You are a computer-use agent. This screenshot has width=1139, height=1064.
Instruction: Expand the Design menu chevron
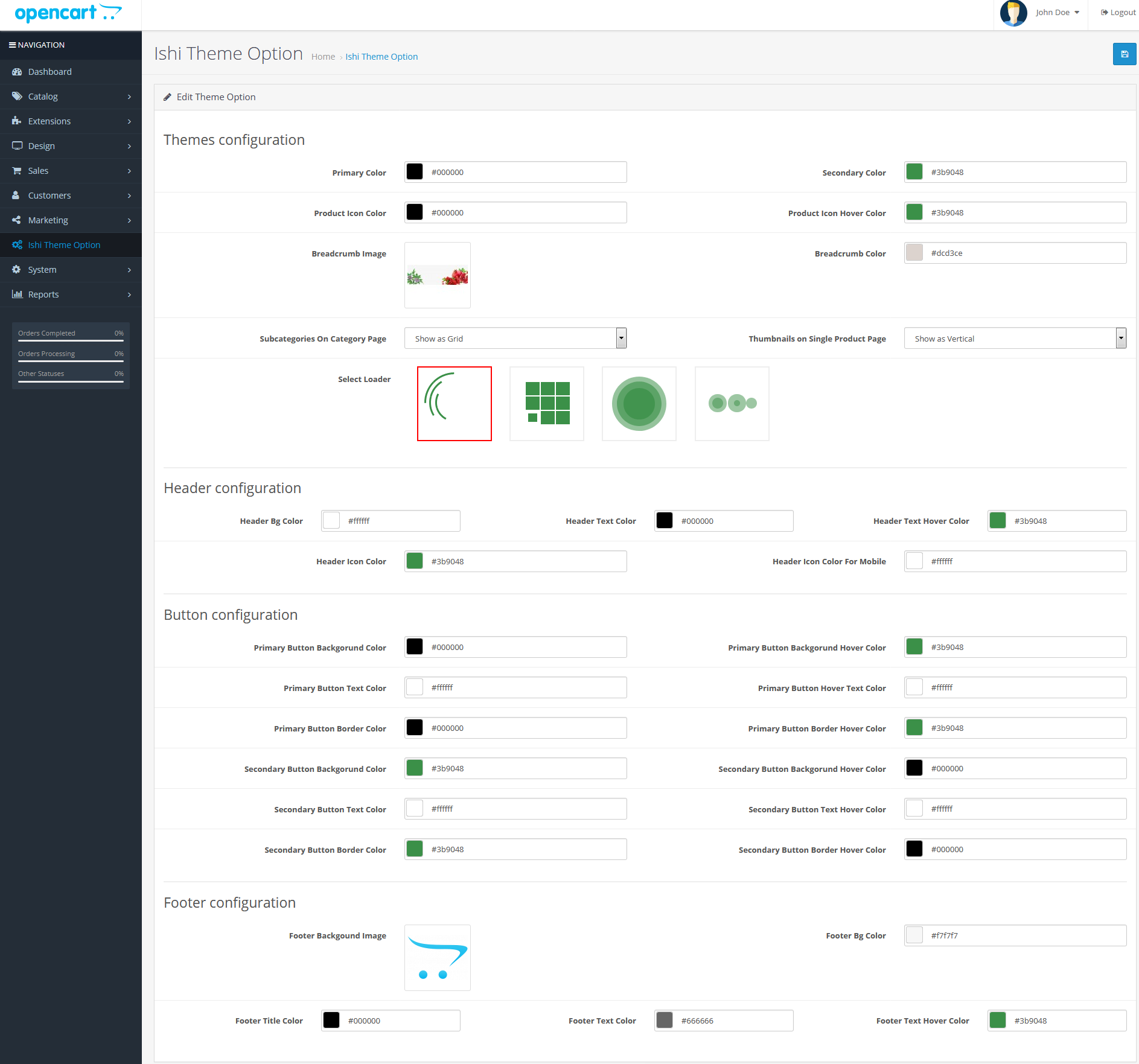tap(129, 146)
